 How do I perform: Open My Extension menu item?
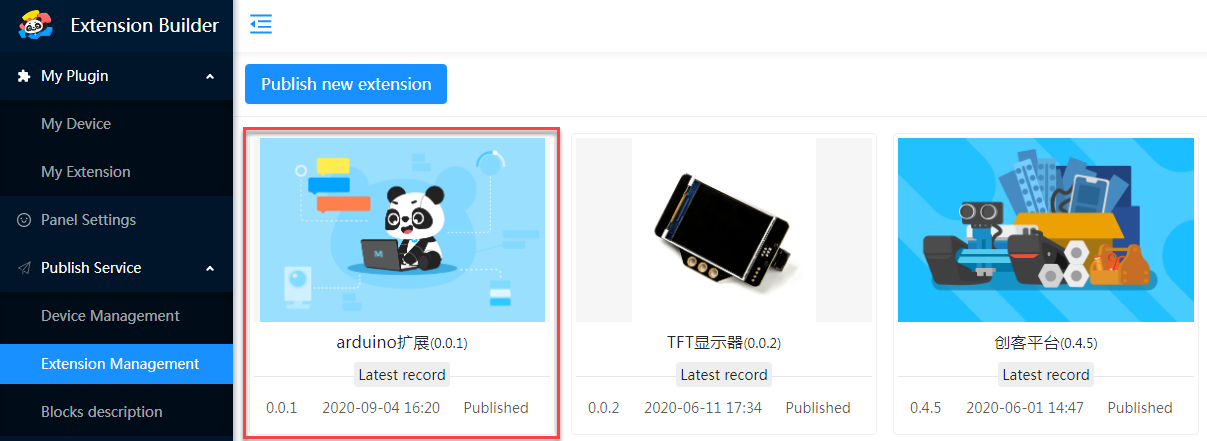[116, 172]
